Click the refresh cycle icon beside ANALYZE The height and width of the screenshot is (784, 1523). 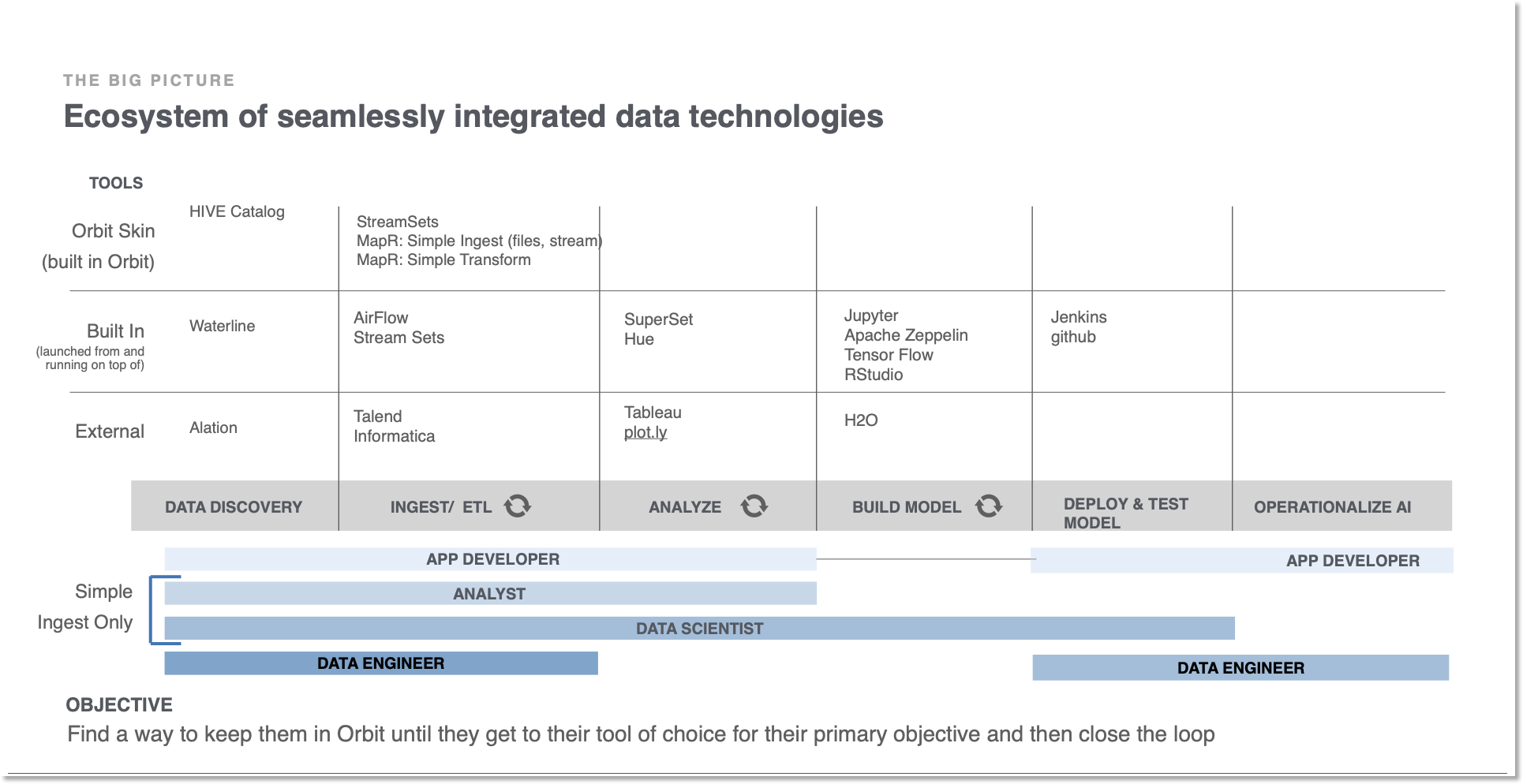(x=754, y=506)
